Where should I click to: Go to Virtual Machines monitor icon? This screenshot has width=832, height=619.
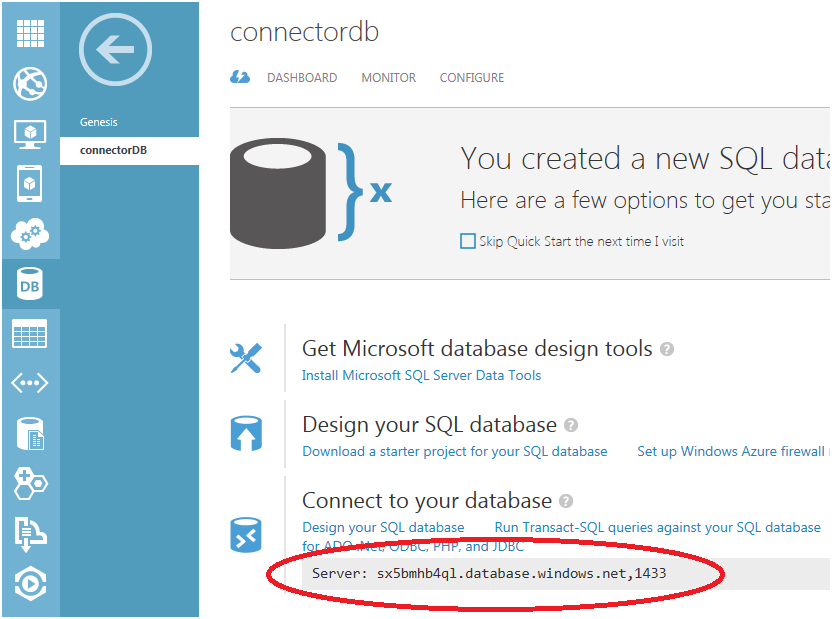[30, 134]
